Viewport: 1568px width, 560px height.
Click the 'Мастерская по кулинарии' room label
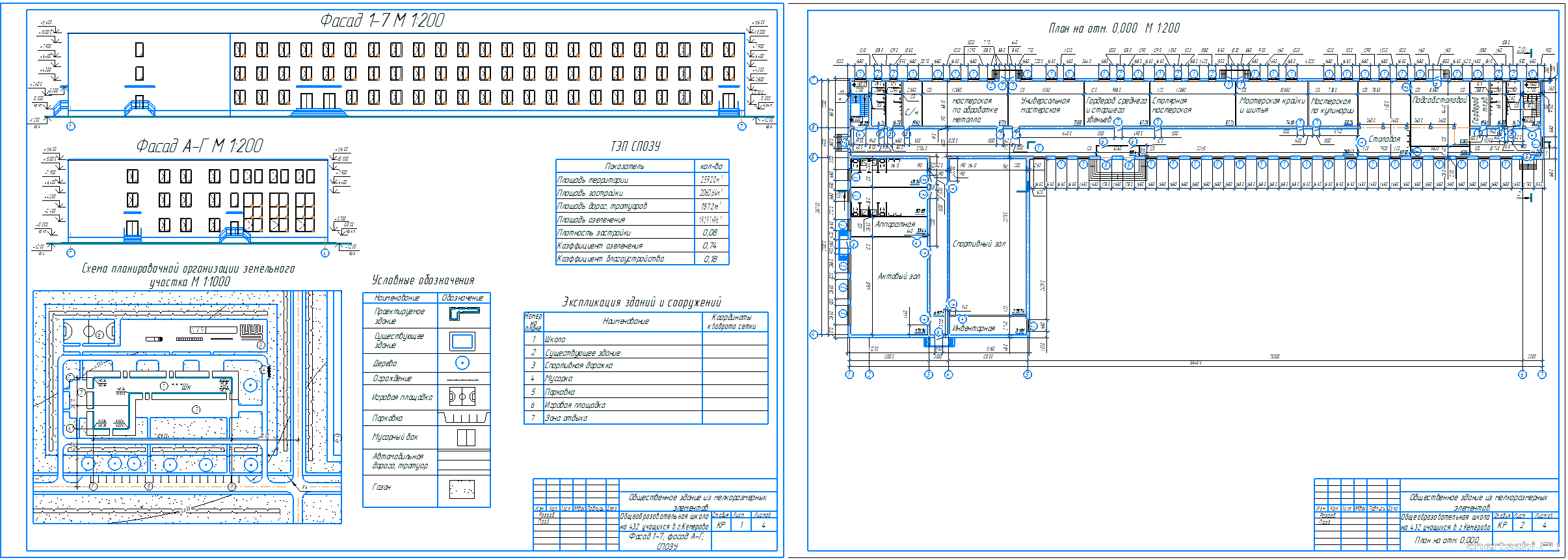click(1332, 106)
